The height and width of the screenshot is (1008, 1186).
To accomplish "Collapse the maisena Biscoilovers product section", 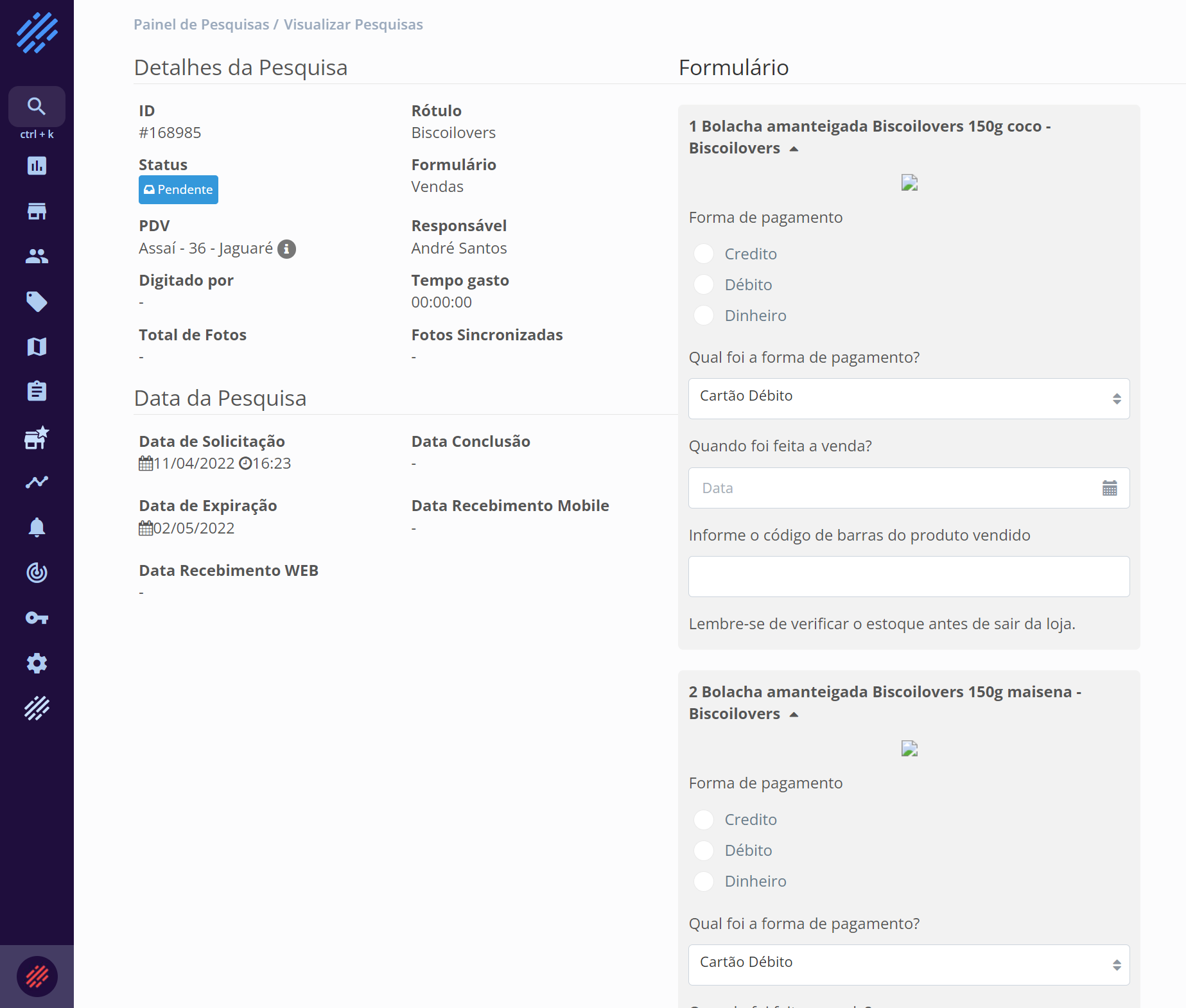I will [x=794, y=714].
